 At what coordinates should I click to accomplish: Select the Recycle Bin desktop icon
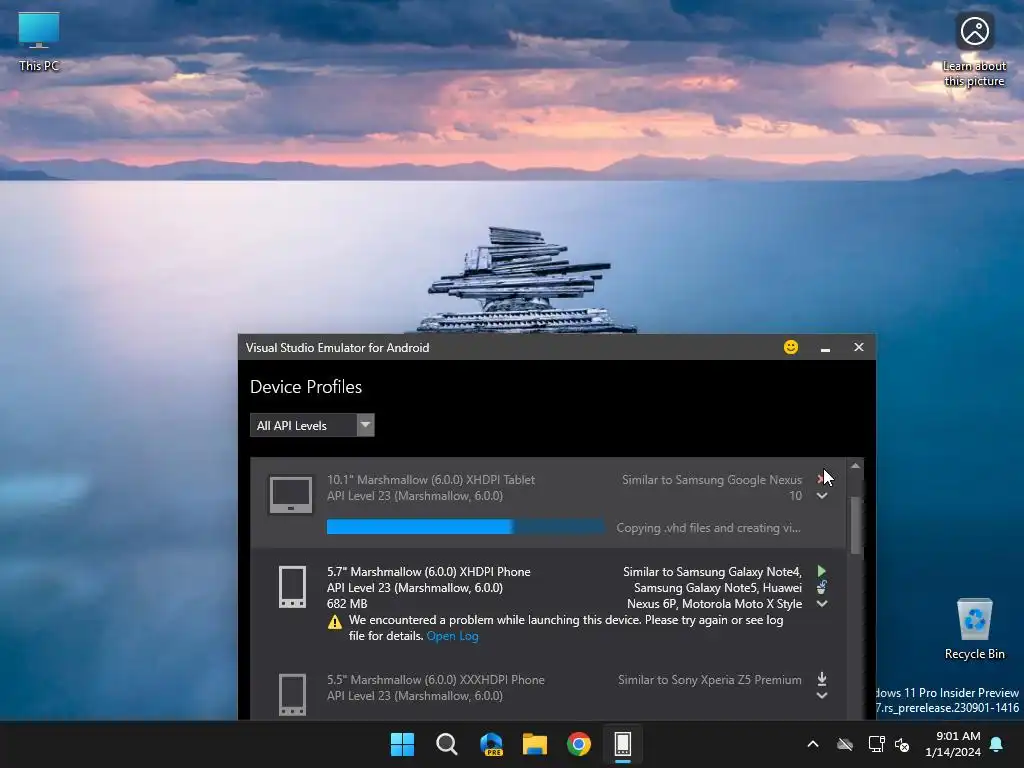pos(974,630)
